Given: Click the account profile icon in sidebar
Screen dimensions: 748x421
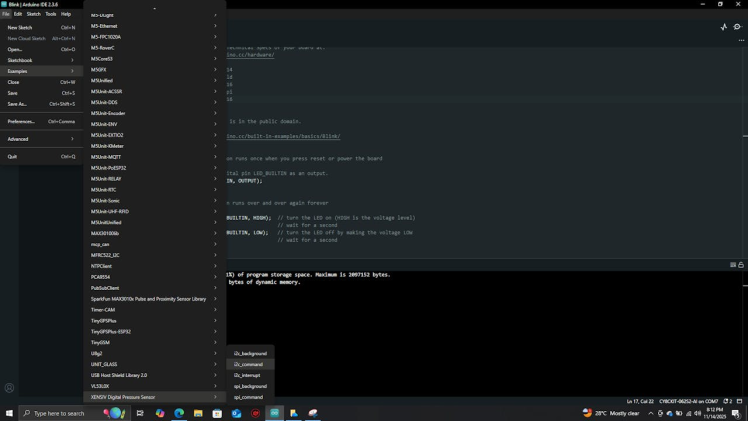Looking at the screenshot, I should coord(9,388).
